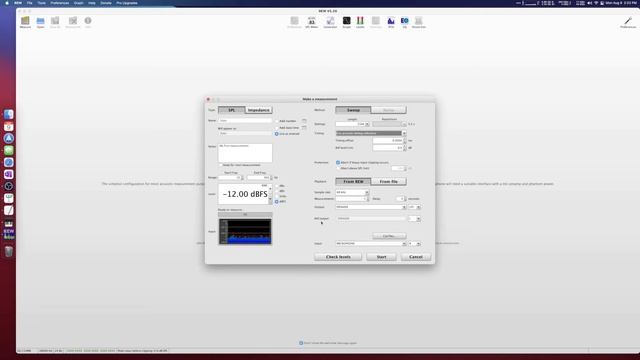Open the Apple menu
Screen dimensions: 640x360
(x=7, y=3)
